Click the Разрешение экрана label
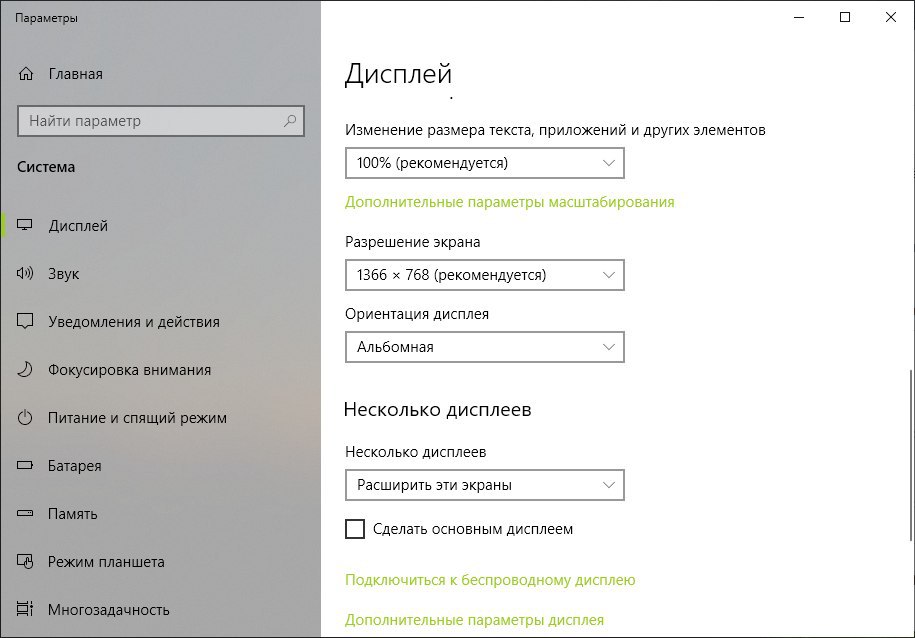 [413, 242]
